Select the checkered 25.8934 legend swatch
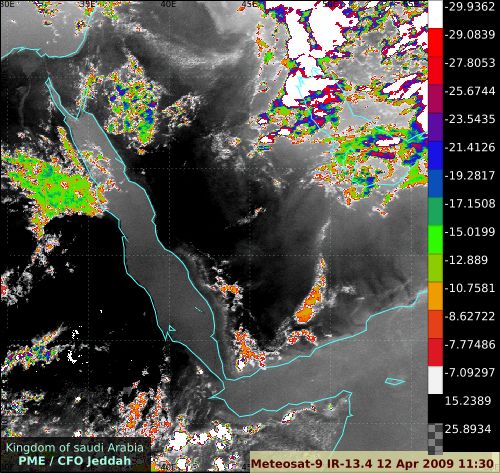Viewport: 500px width, 473px height. [x=435, y=439]
